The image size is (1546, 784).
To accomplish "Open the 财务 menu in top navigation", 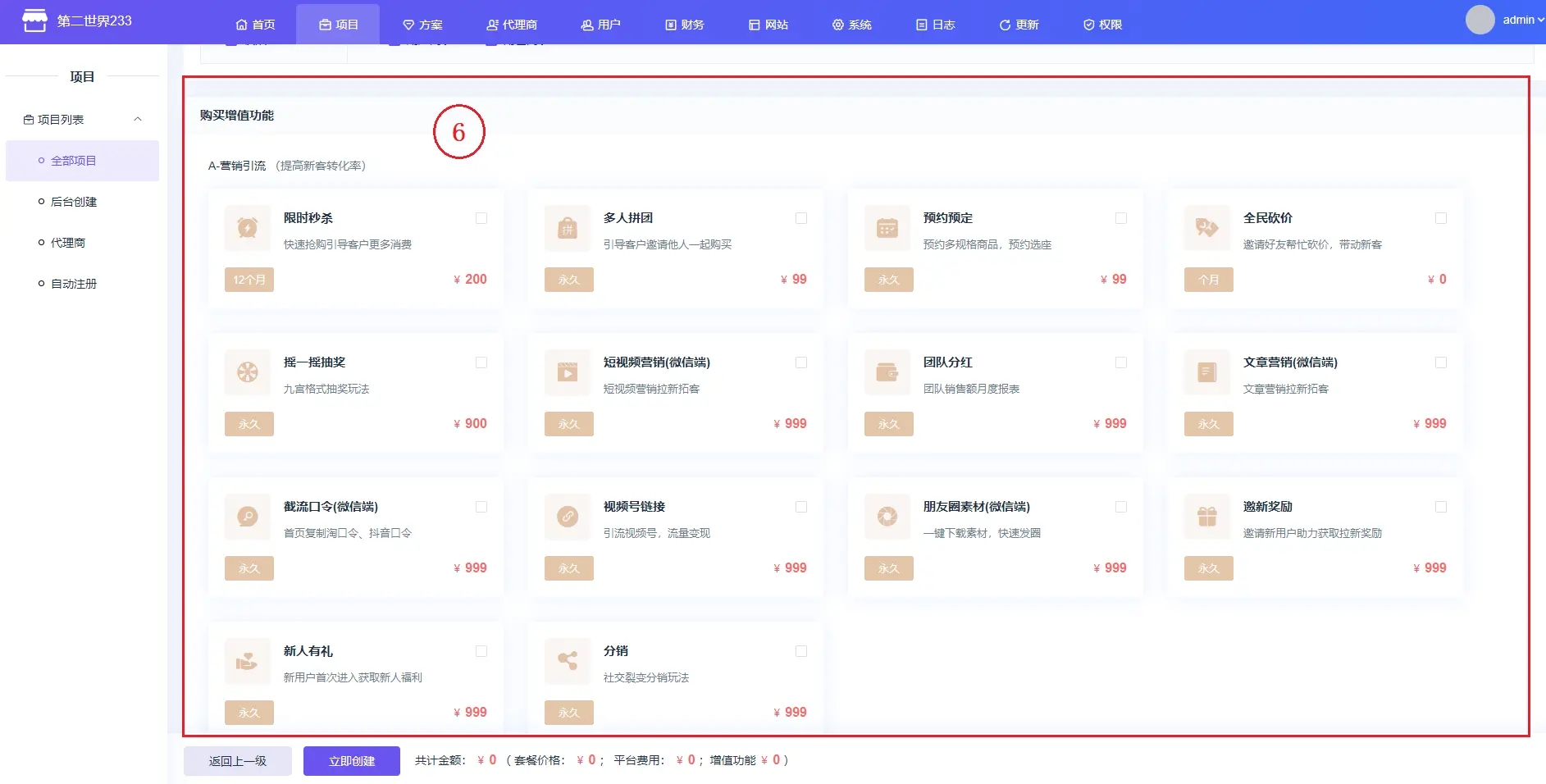I will [684, 25].
